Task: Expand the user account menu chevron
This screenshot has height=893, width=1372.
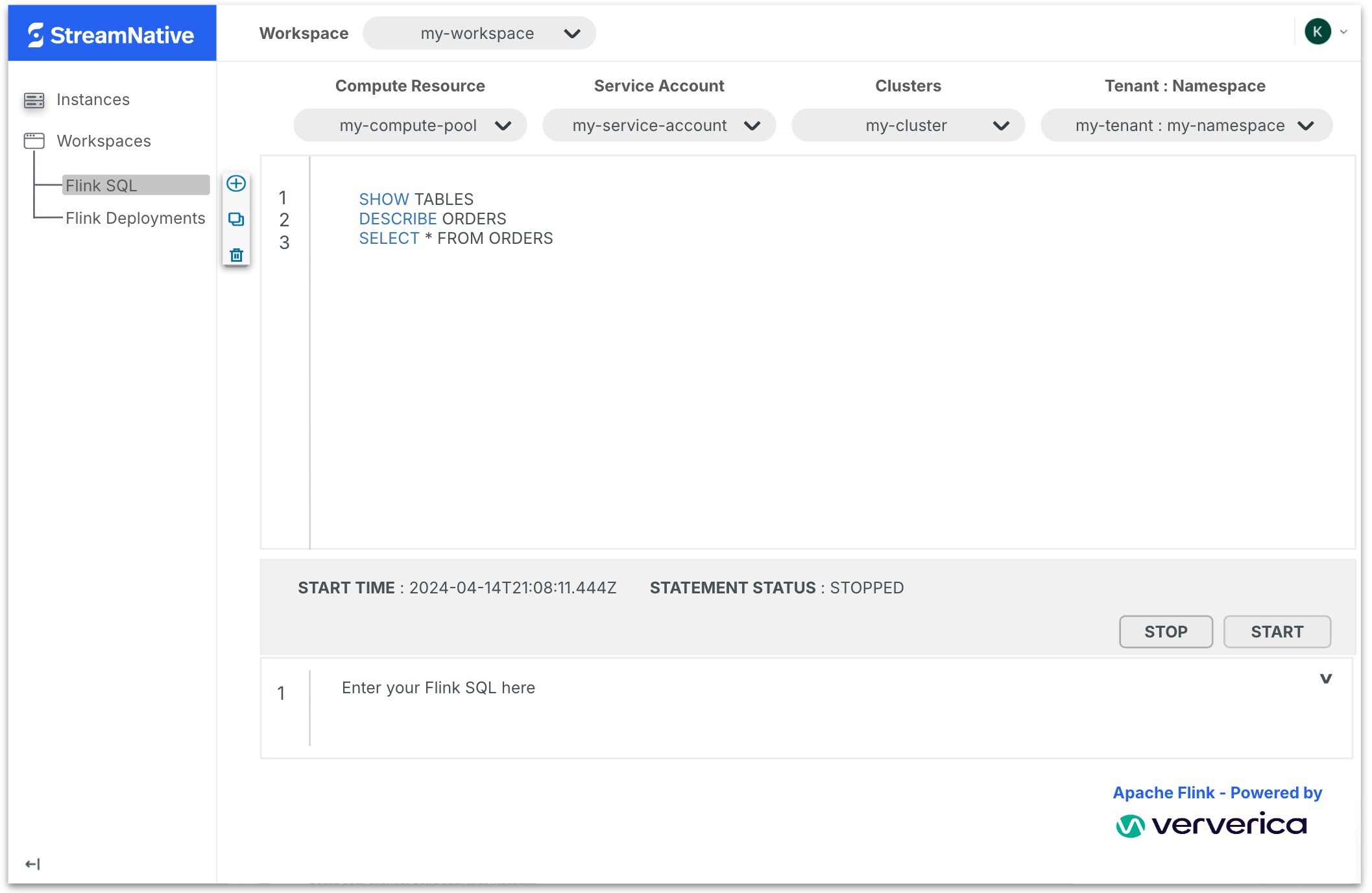Action: pyautogui.click(x=1344, y=32)
